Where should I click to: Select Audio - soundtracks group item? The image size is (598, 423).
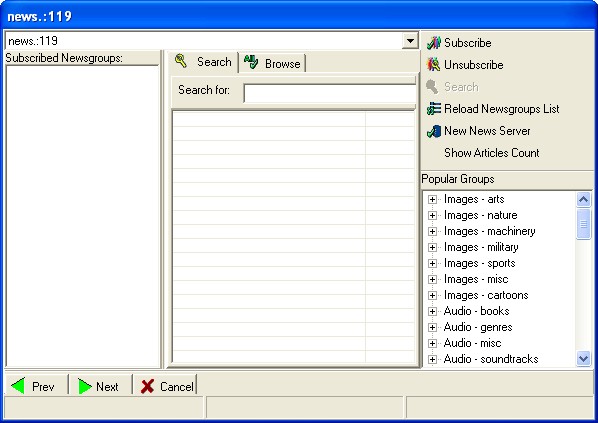491,359
